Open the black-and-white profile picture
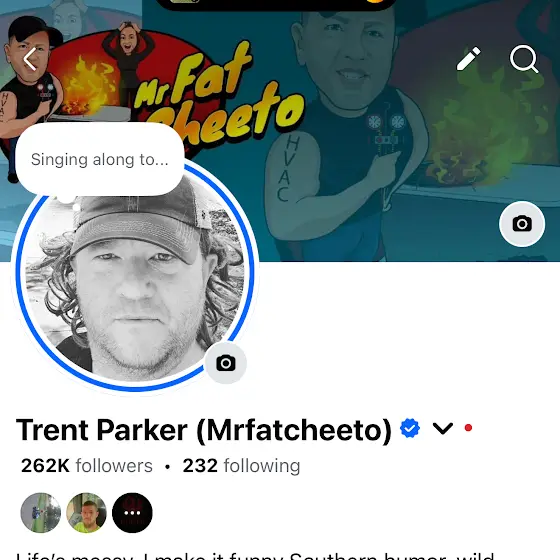This screenshot has height=560, width=560. (x=135, y=275)
